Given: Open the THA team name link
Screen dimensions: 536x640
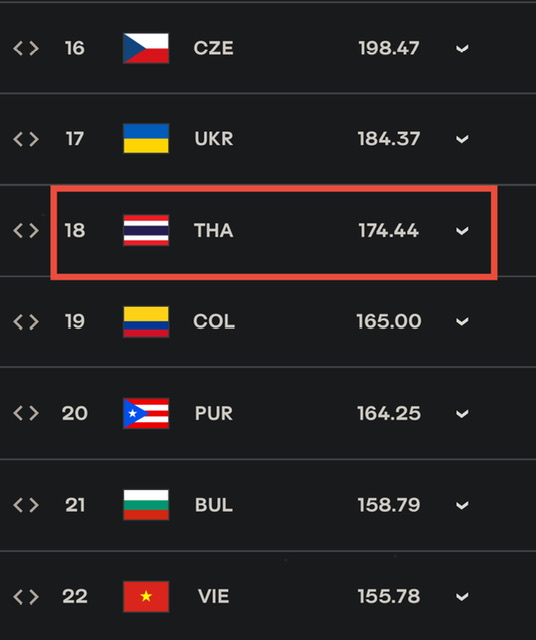Looking at the screenshot, I should 214,231.
